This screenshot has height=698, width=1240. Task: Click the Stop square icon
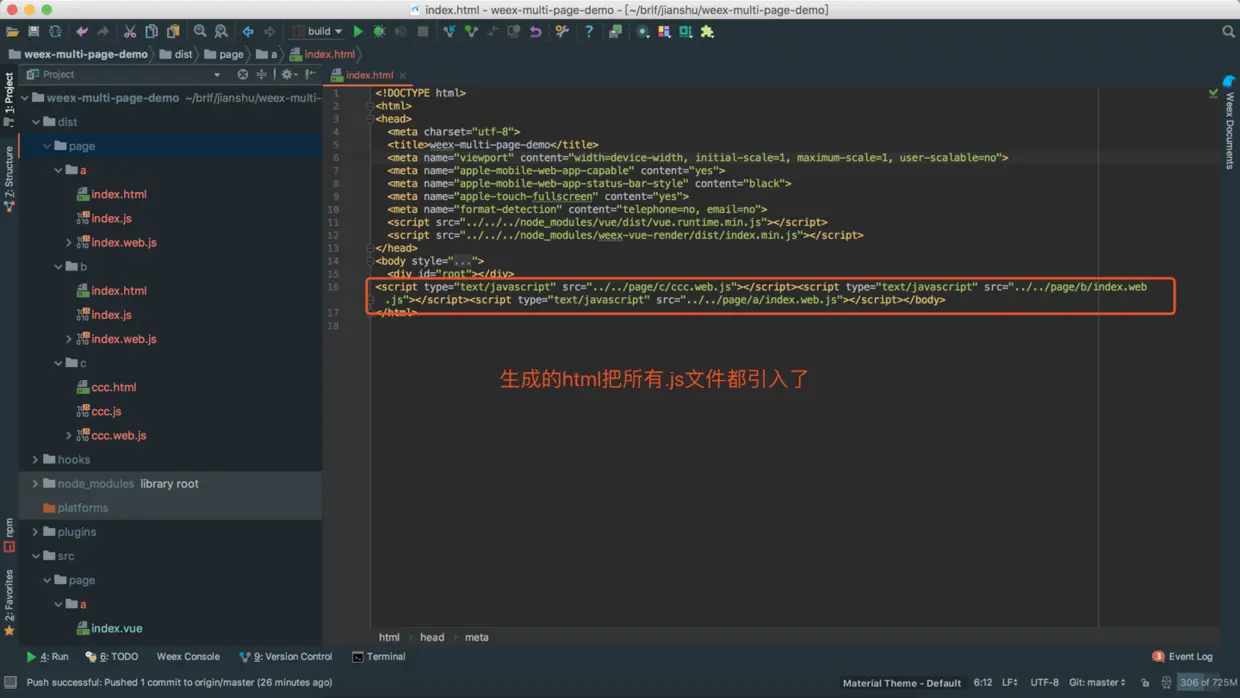[x=423, y=32]
